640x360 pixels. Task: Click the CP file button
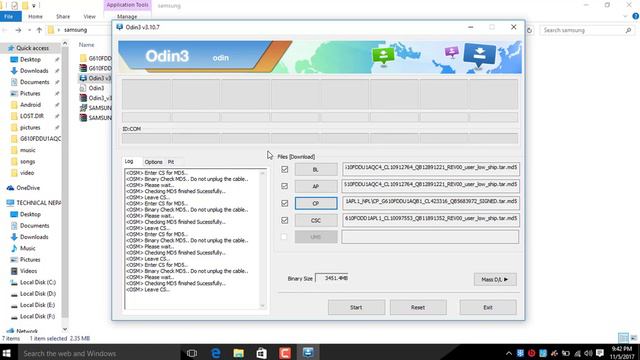point(316,203)
